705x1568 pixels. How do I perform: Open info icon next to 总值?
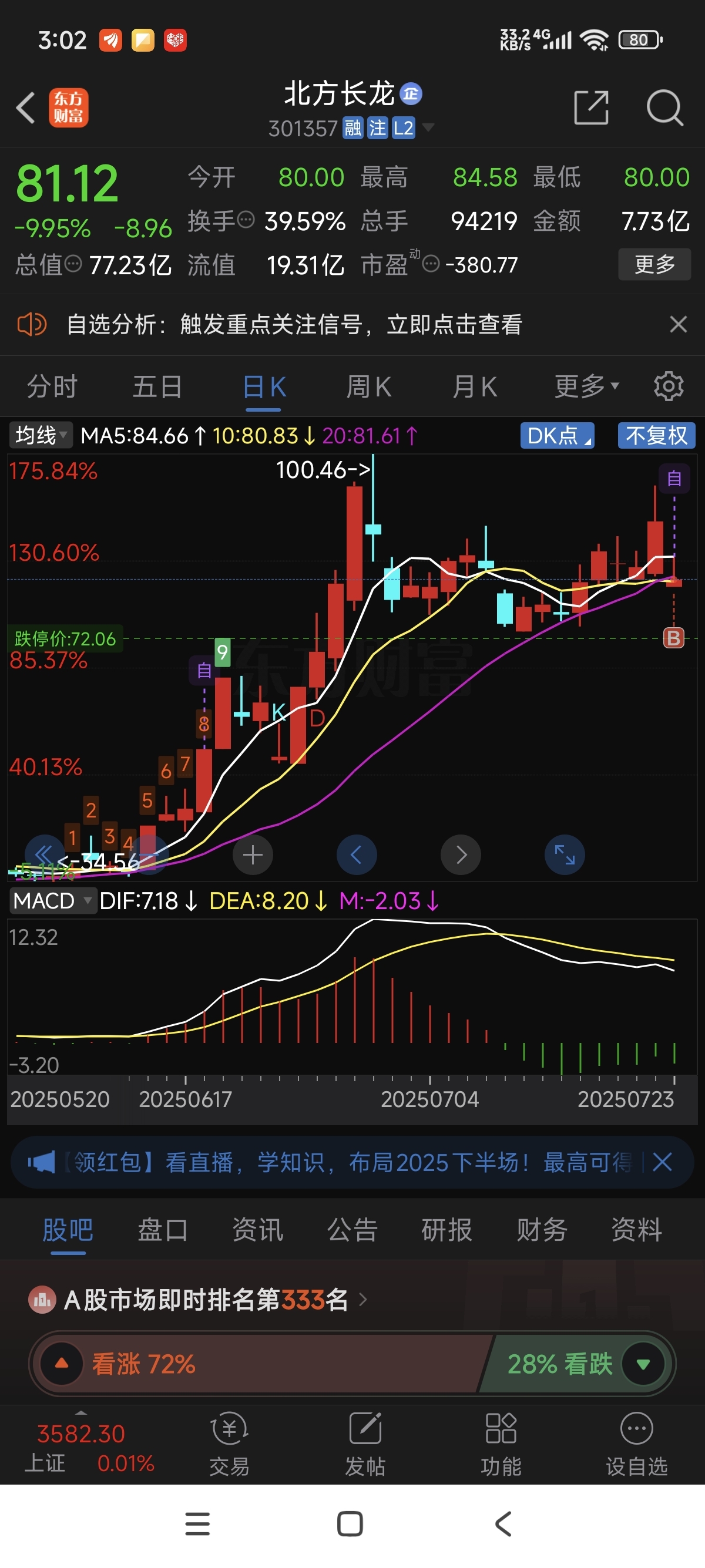[73, 264]
